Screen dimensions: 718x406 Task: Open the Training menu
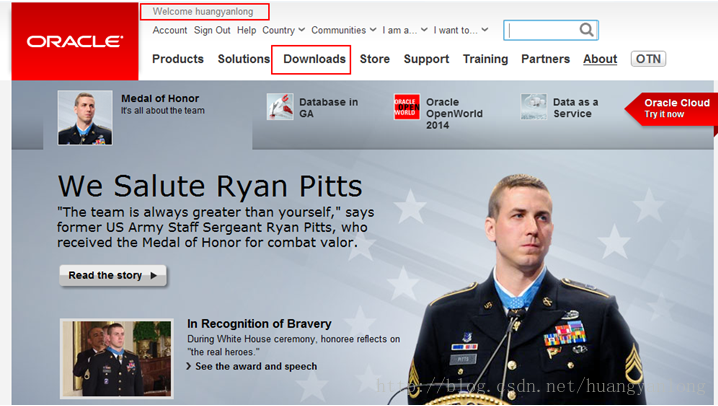point(485,59)
